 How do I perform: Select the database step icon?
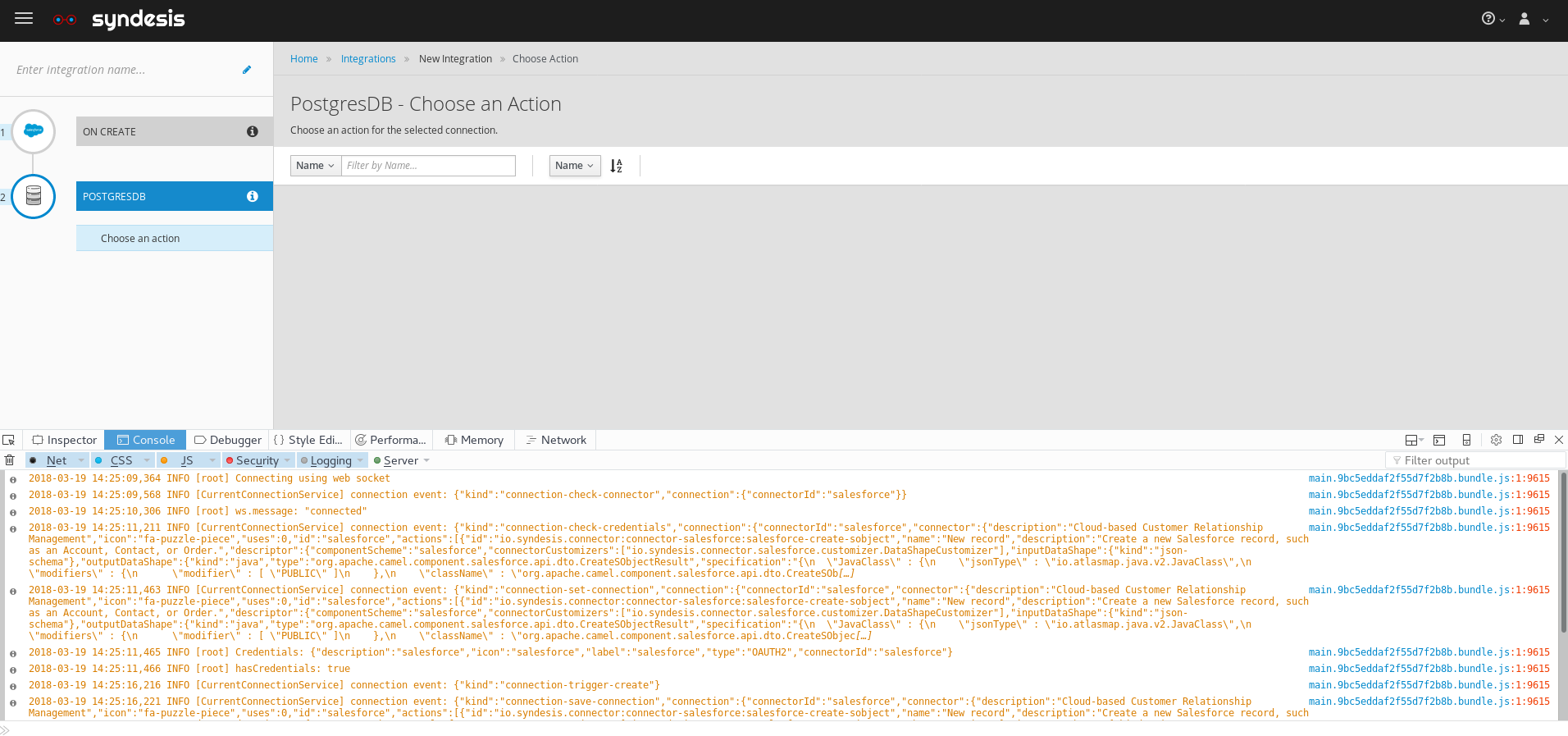[x=34, y=196]
